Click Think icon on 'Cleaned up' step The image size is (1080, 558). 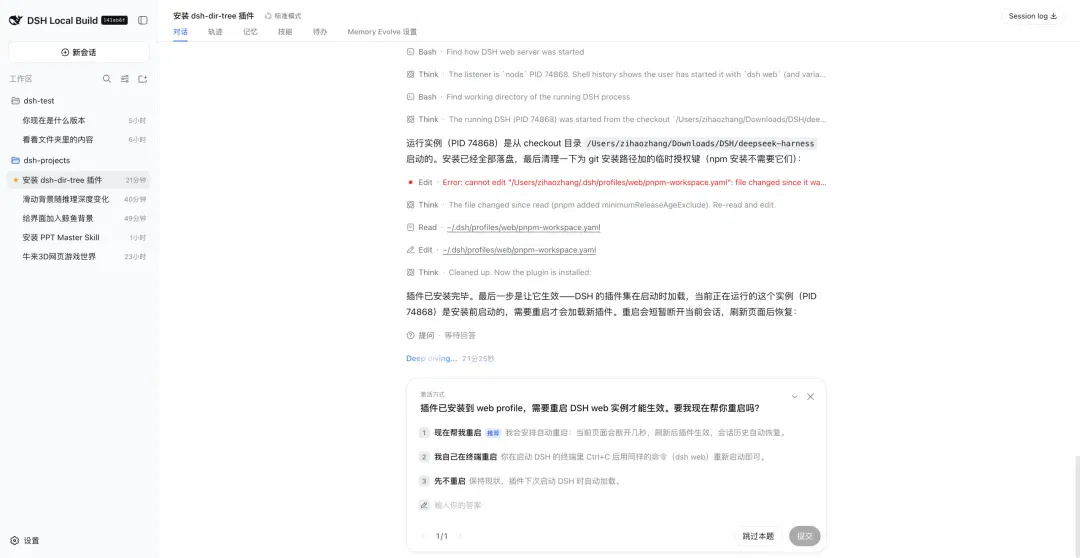click(411, 272)
